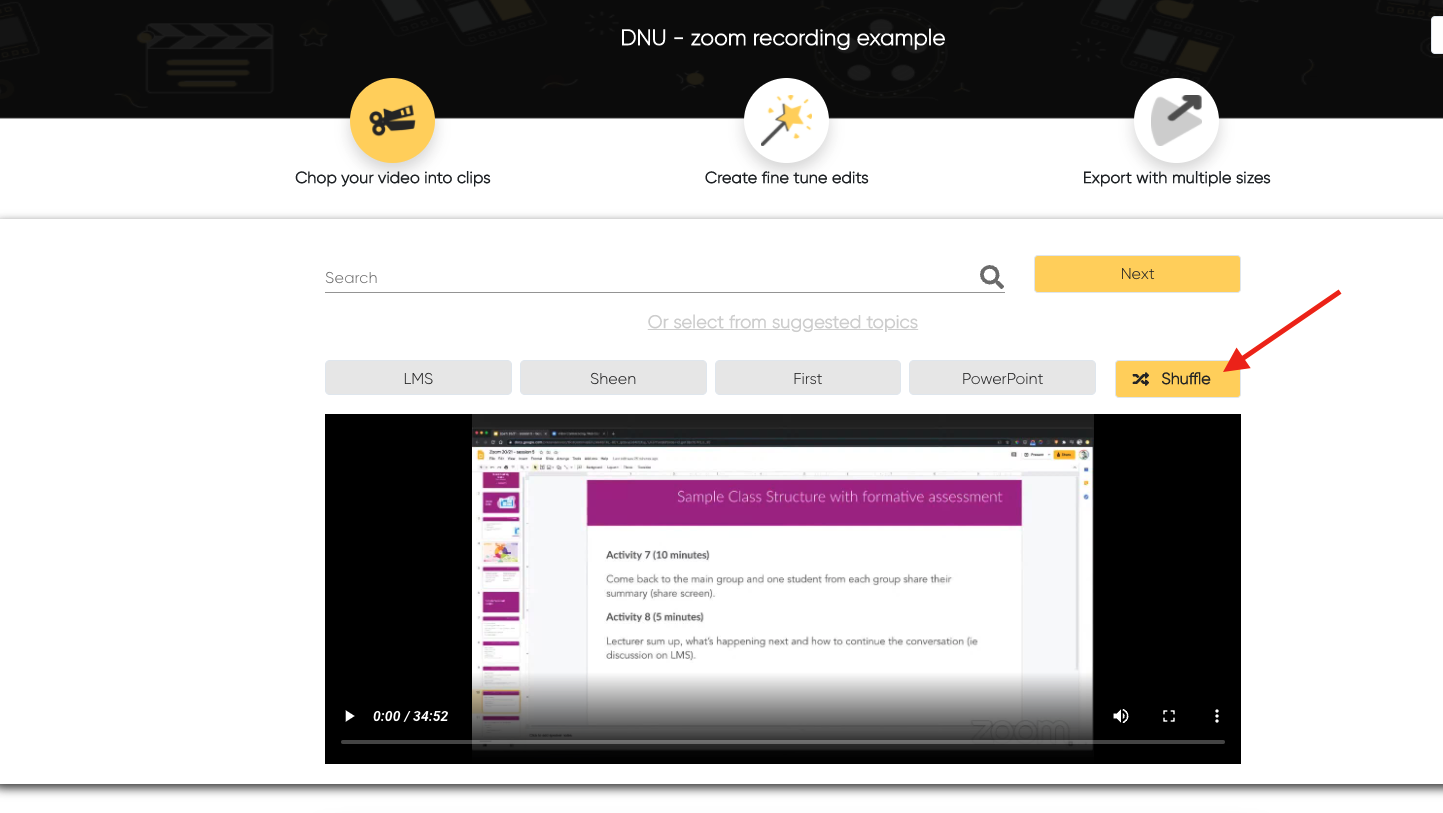Select the LMS suggested topic
The image size is (1443, 813).
418,379
